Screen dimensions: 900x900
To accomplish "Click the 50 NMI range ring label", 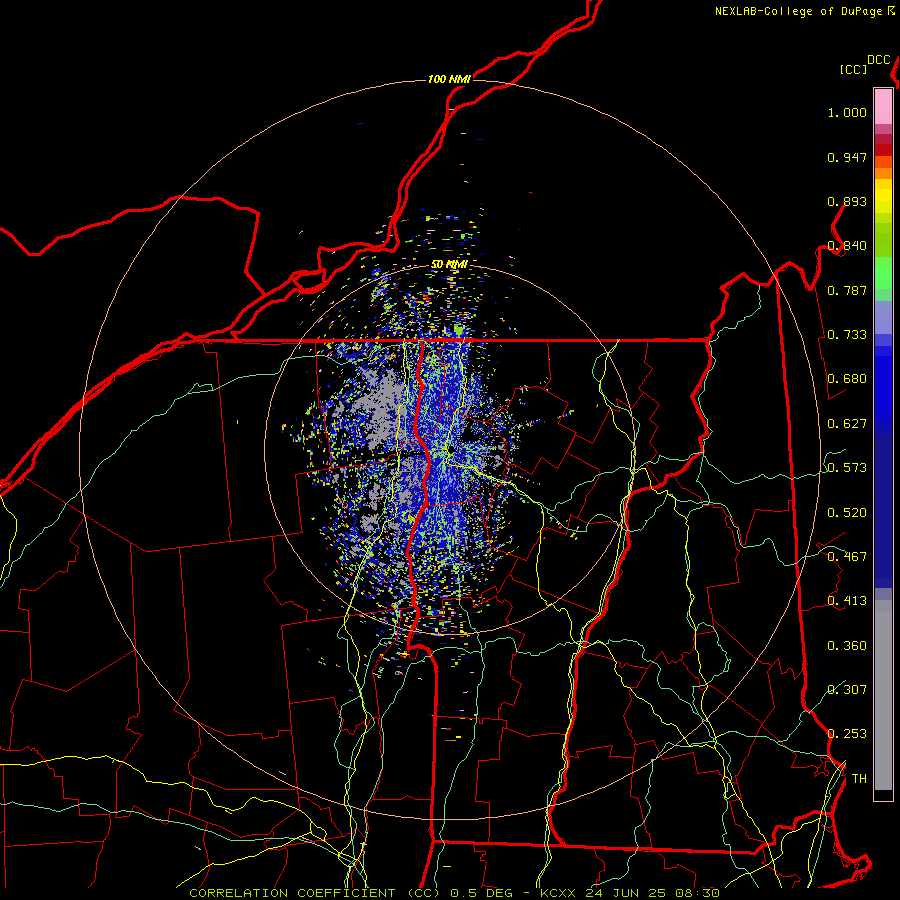I will click(x=449, y=264).
